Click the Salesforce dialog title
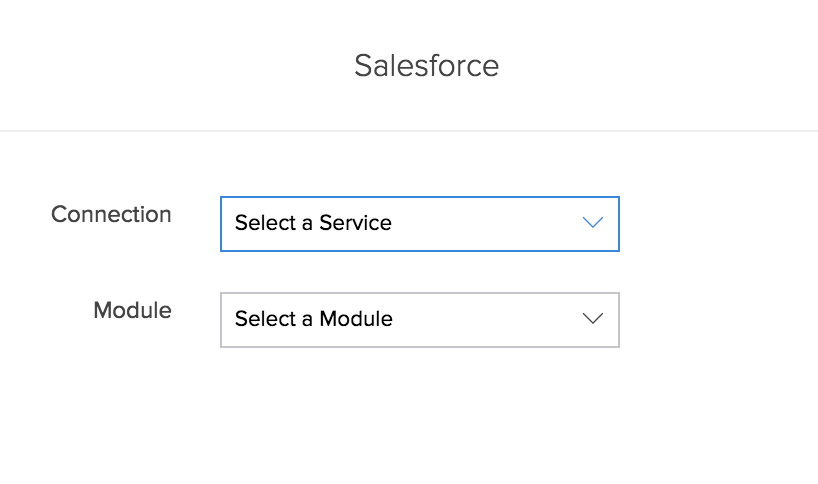Screen dimensions: 818x484 426,66
